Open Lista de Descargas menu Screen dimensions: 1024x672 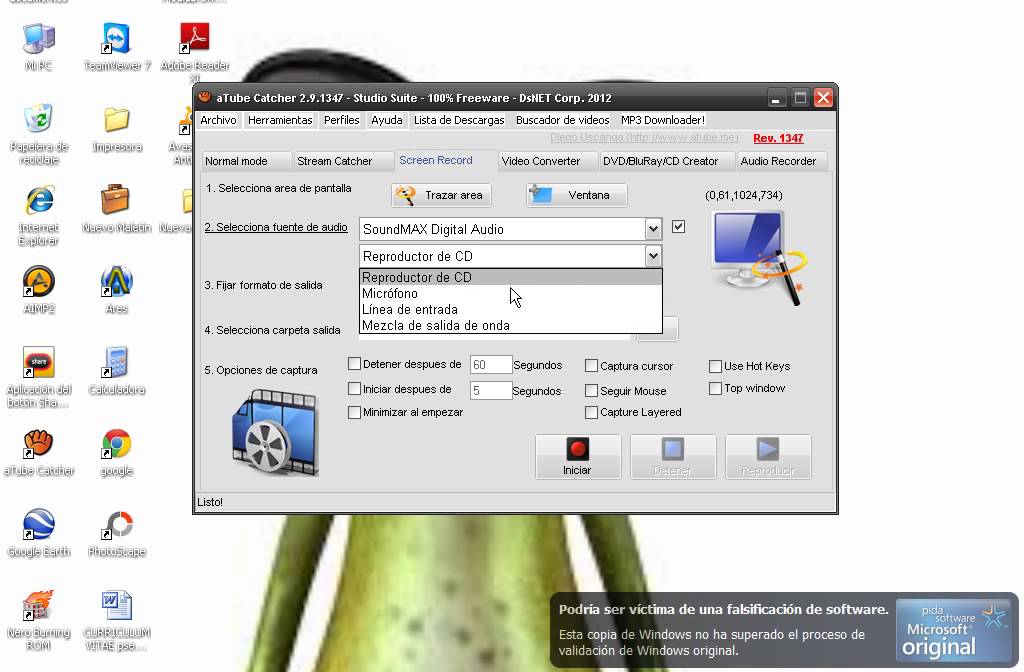tap(459, 120)
